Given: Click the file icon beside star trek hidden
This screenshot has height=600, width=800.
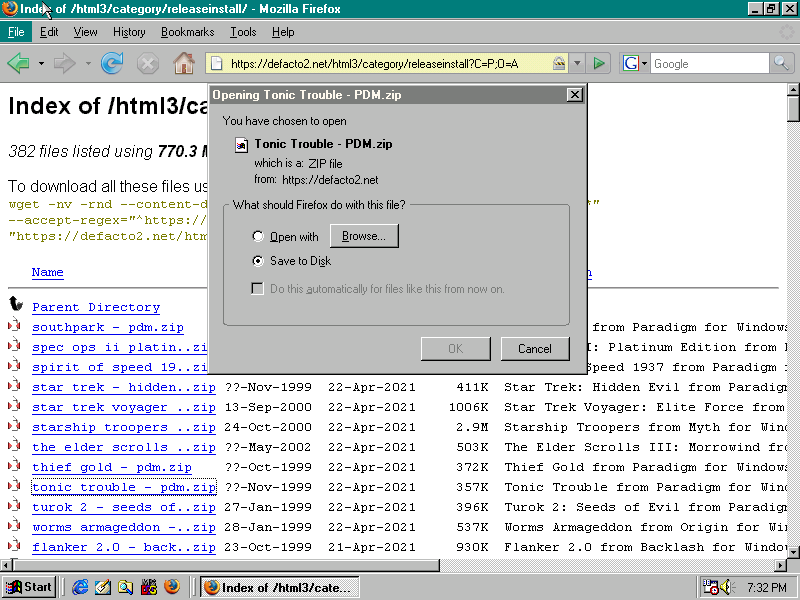Looking at the screenshot, I should coord(14,385).
